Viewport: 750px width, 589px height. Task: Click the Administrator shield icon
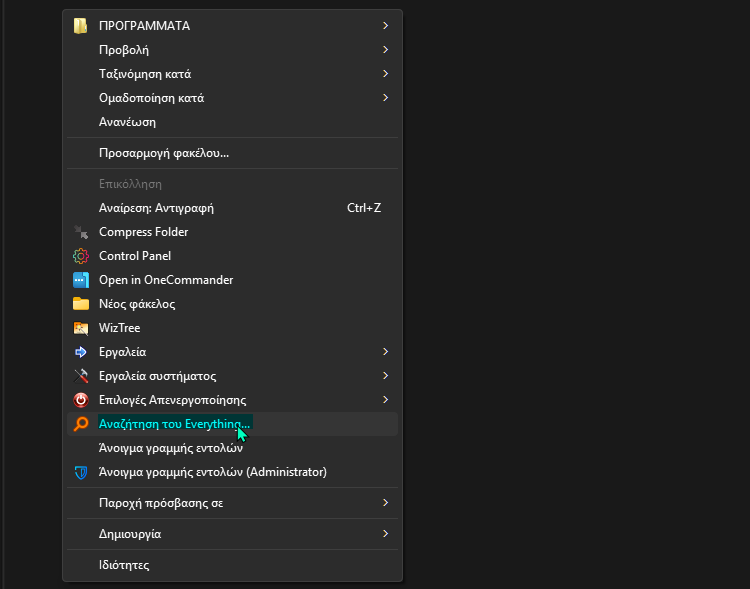tap(81, 472)
